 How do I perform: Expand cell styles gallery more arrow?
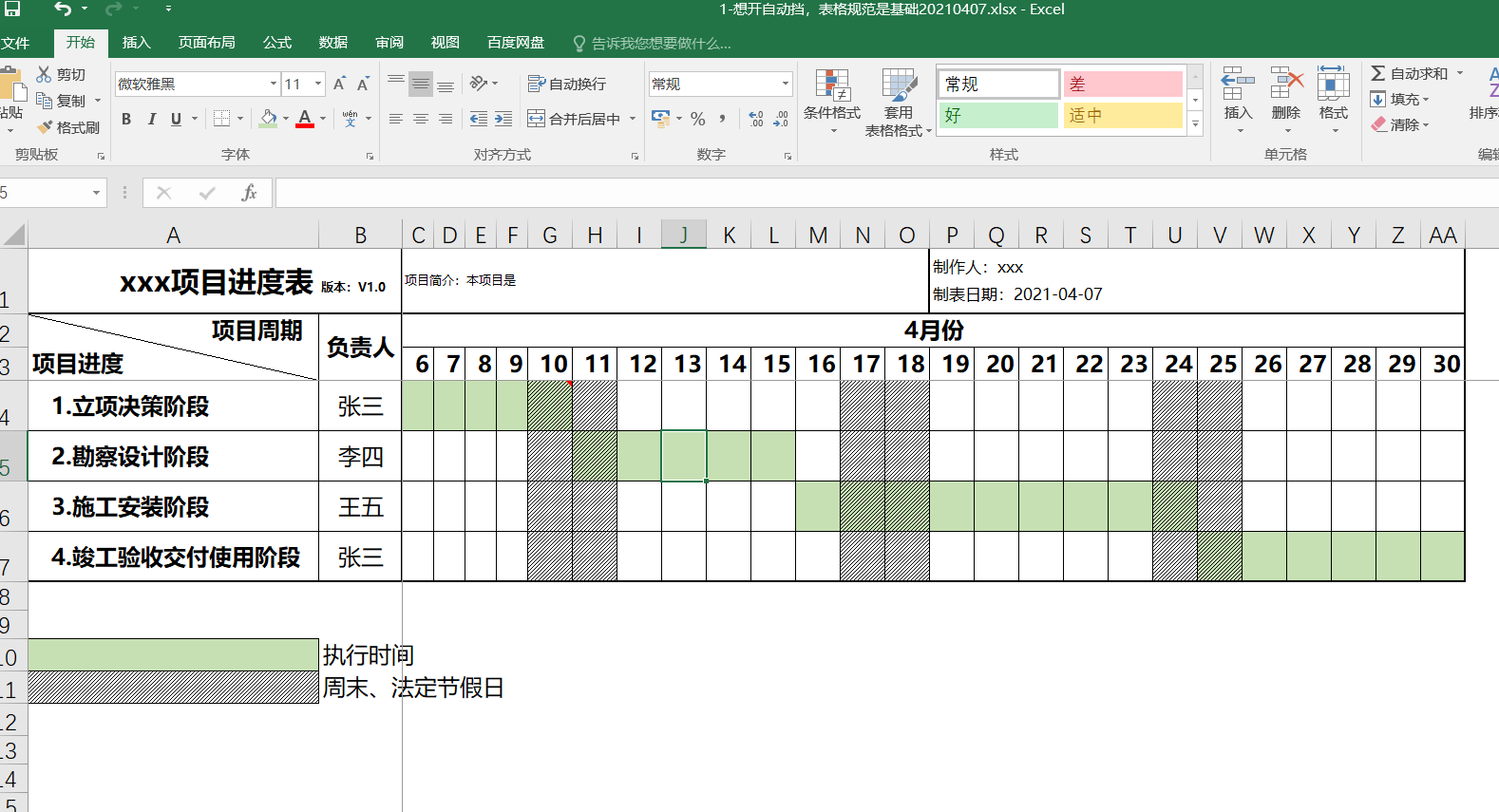[1196, 124]
